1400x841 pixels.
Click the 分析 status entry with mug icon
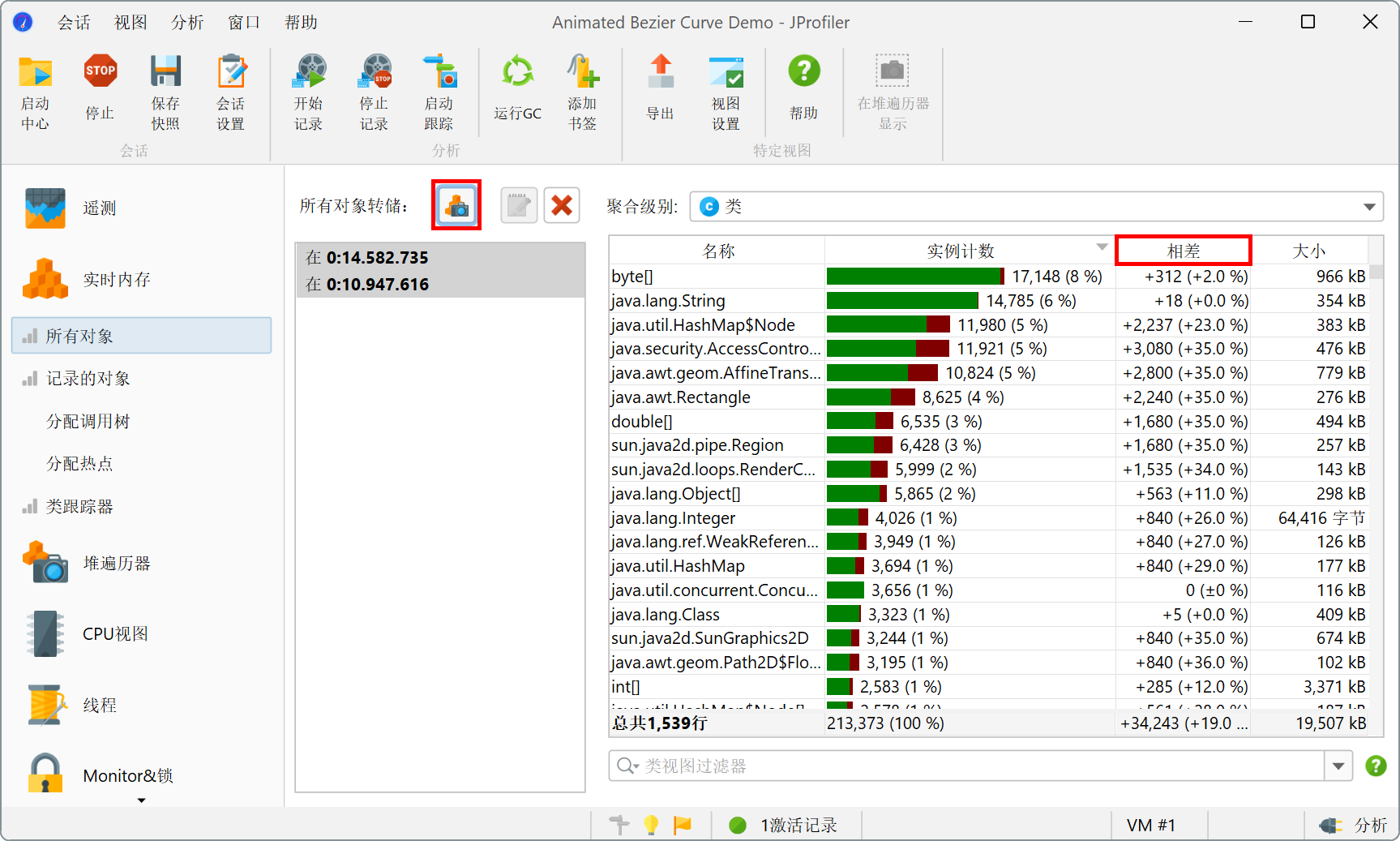1353,825
